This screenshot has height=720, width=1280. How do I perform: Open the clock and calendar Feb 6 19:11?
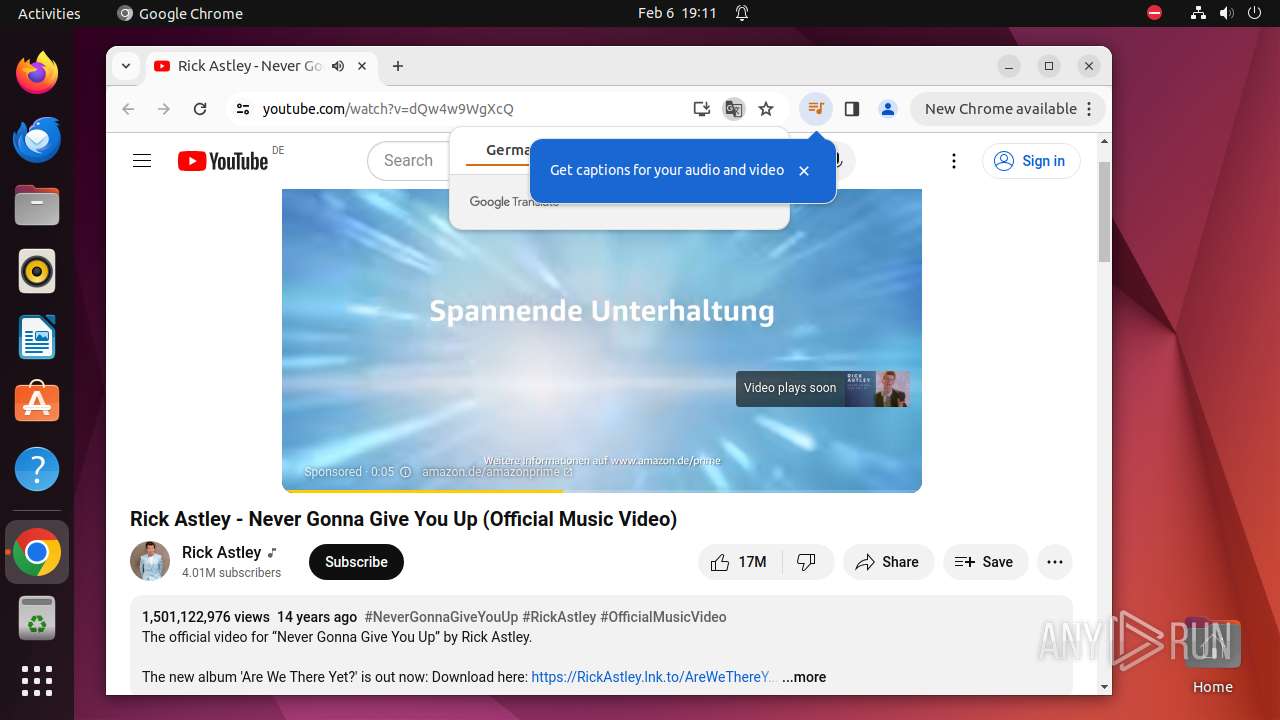(x=677, y=13)
